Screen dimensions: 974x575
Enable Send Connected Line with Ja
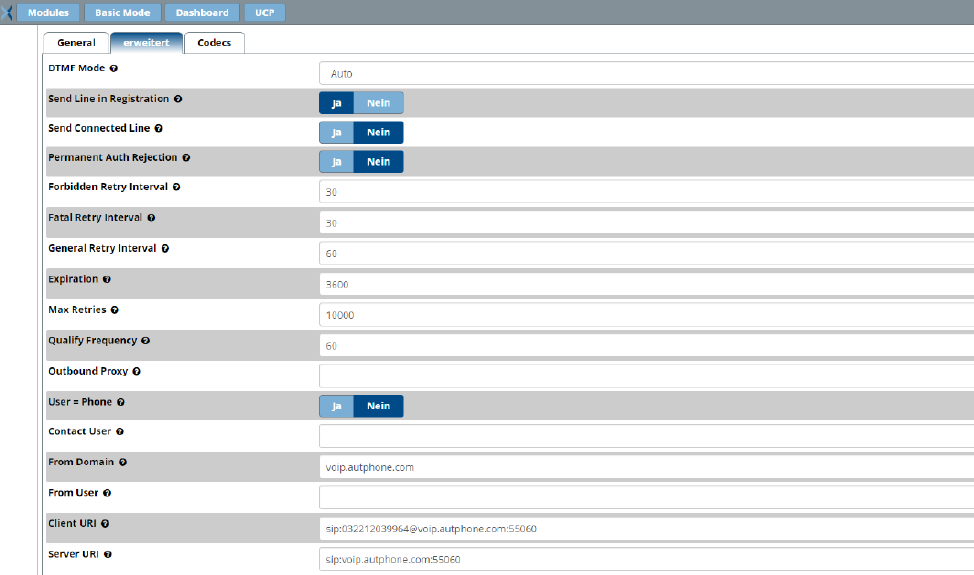click(336, 133)
